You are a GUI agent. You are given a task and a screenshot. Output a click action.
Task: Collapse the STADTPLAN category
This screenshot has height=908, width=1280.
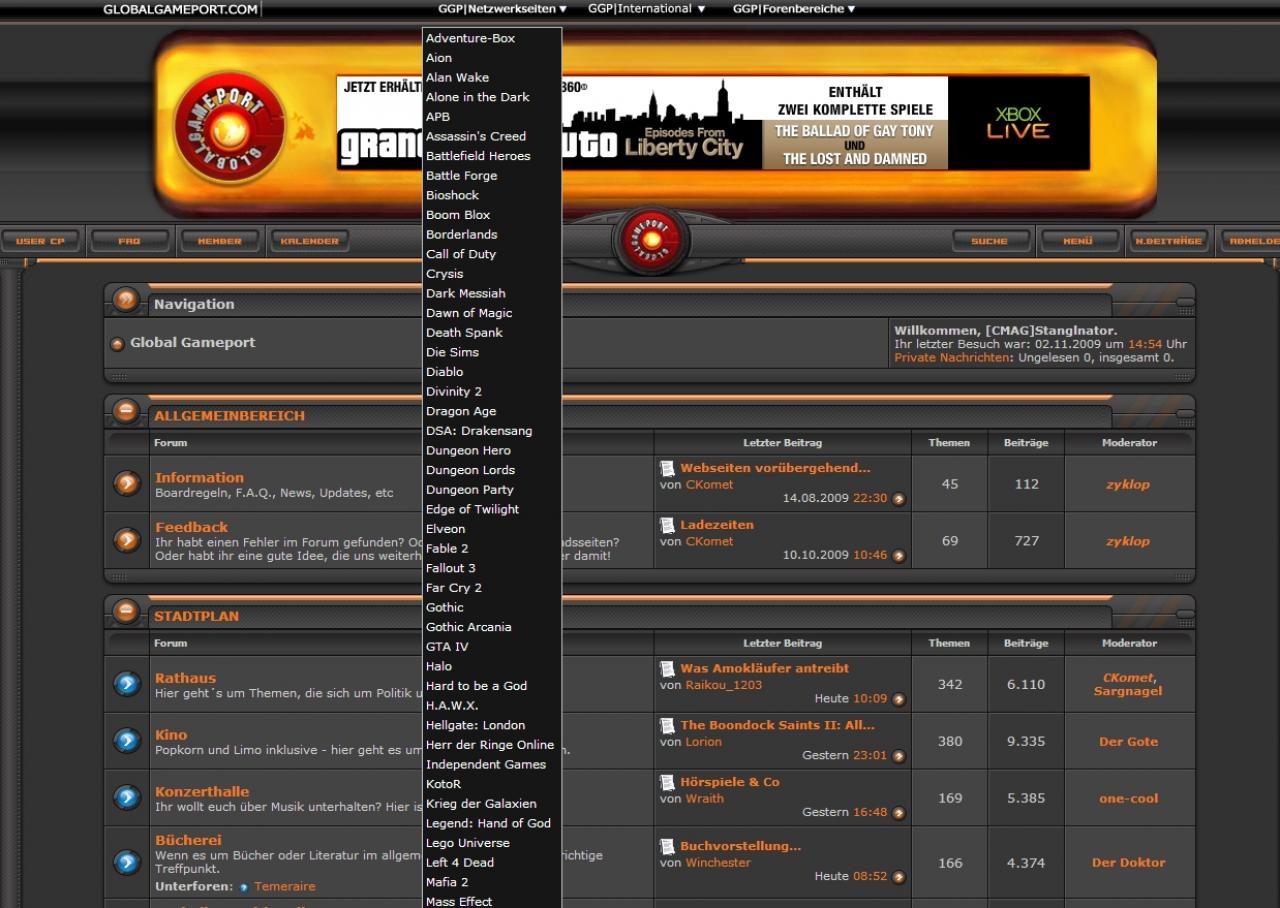point(126,610)
